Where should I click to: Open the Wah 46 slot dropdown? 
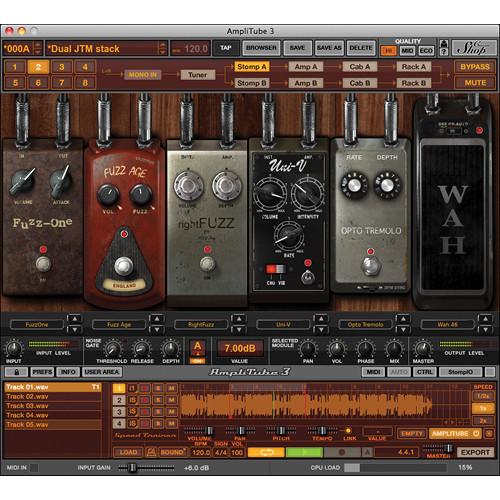tap(448, 324)
